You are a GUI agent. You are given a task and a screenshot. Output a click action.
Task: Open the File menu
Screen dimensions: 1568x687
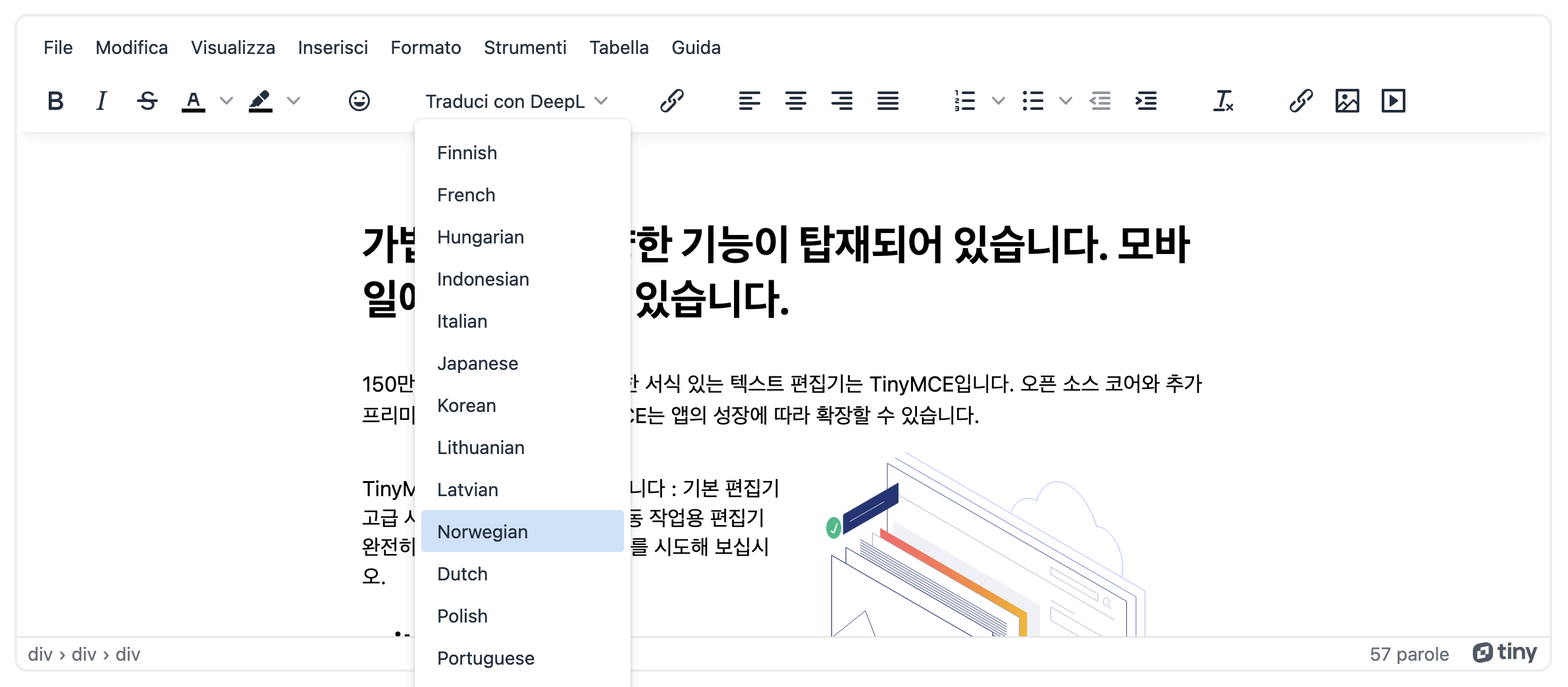[x=58, y=47]
